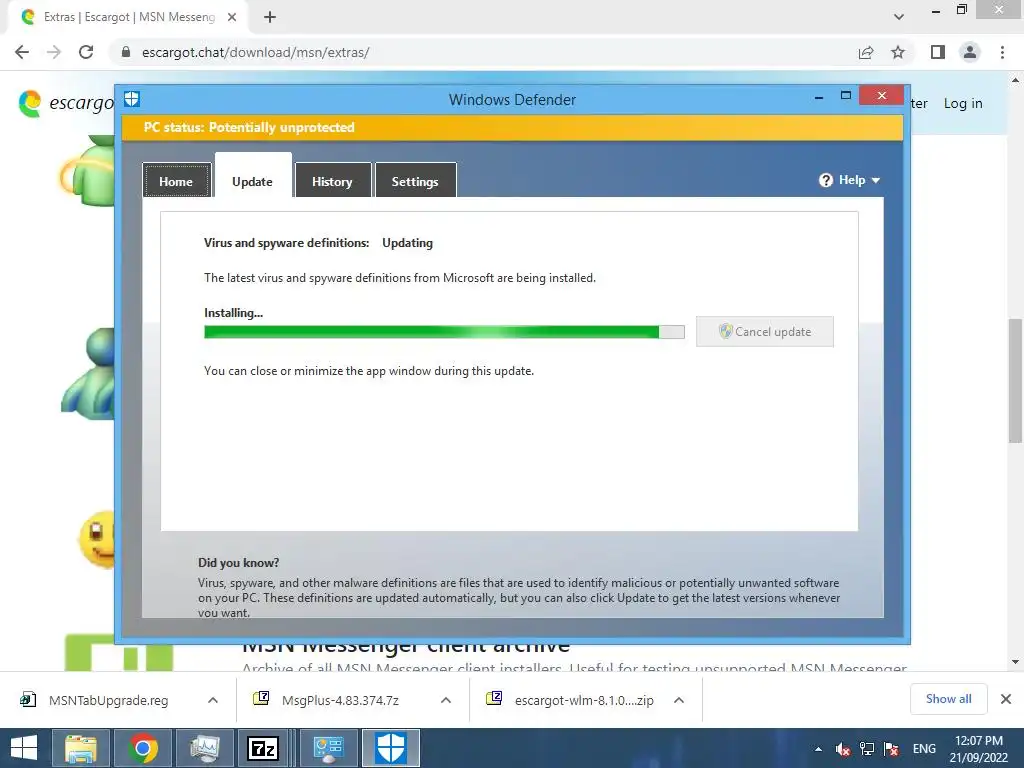Click the ENG language indicator

[x=924, y=748]
